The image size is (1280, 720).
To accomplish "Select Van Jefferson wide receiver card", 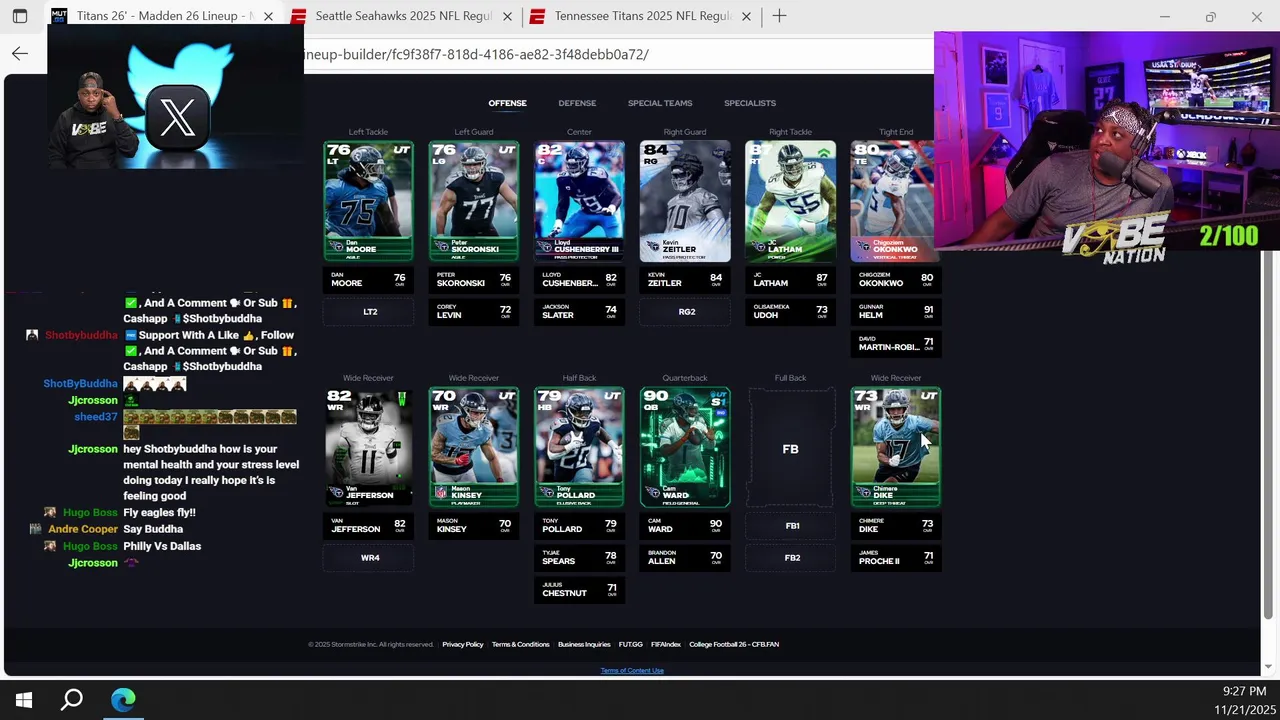I will pyautogui.click(x=368, y=447).
